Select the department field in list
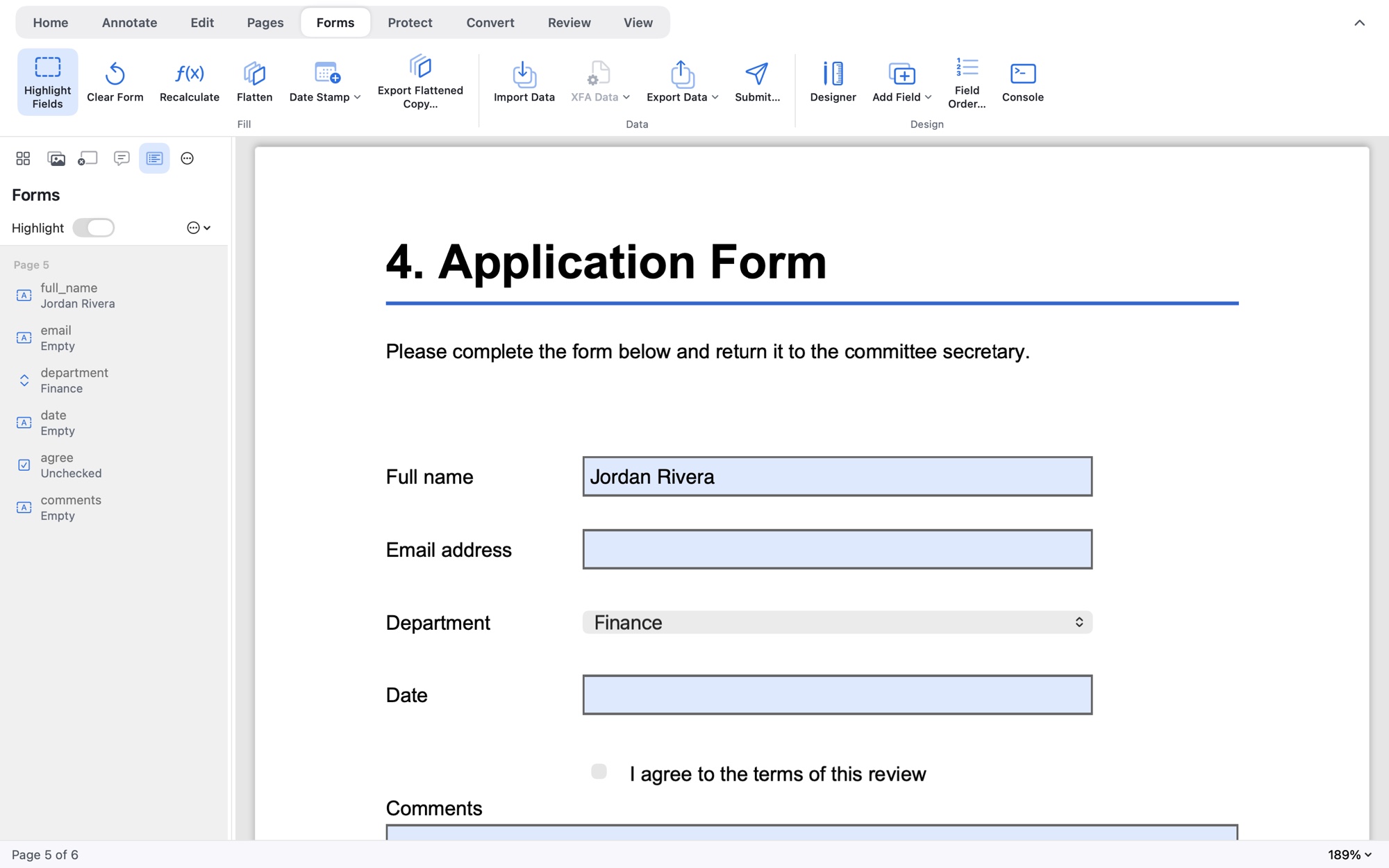 click(115, 380)
